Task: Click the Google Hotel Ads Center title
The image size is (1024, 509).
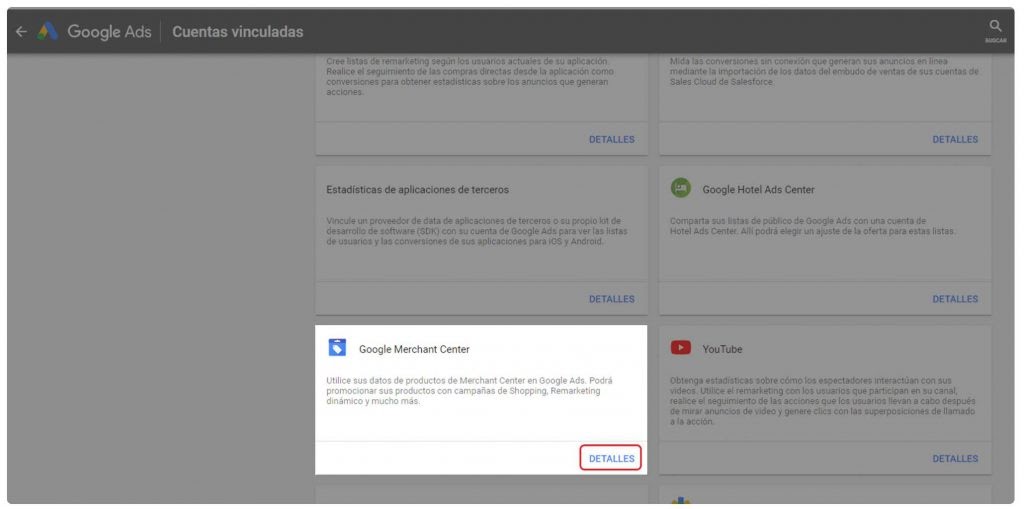Action: [758, 190]
